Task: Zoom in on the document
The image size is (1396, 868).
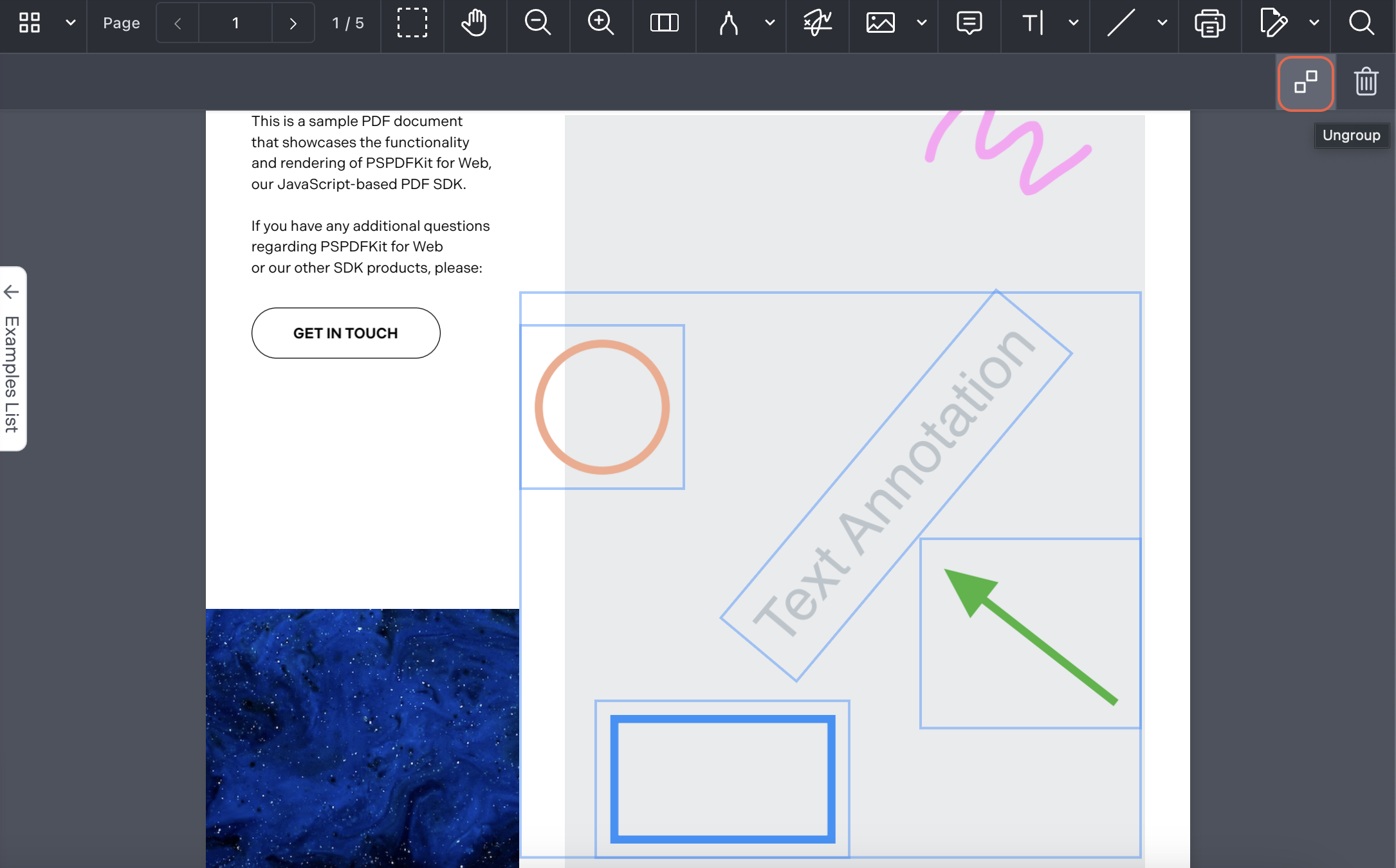Action: (x=600, y=24)
